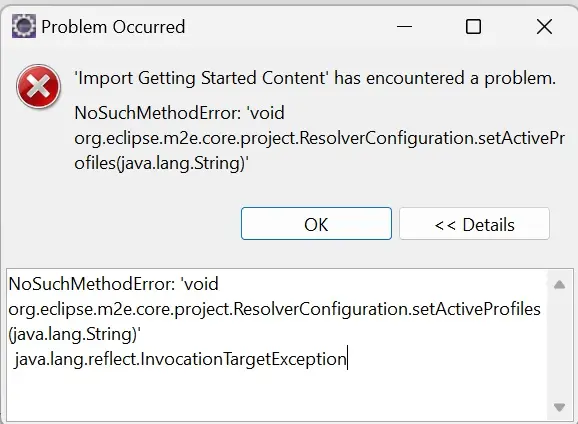Select the java.lang.reflect.InvocationTargetException line
Viewport: 578px width, 424px height.
[180, 359]
